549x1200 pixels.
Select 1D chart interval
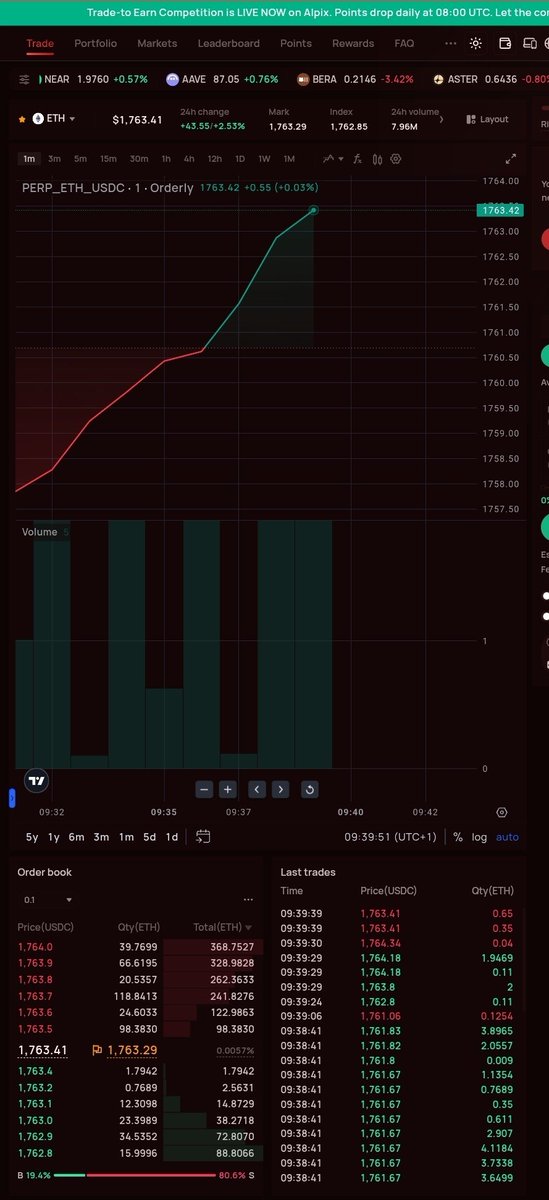click(240, 159)
